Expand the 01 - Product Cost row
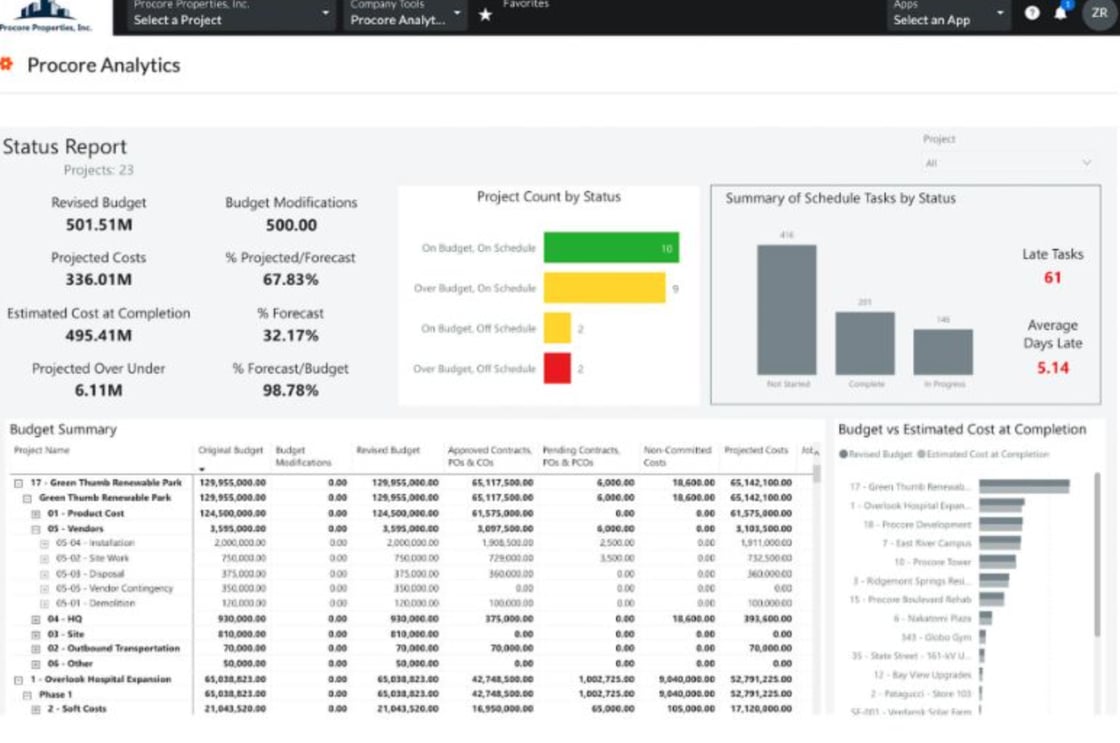The width and height of the screenshot is (1120, 743). pyautogui.click(x=36, y=514)
